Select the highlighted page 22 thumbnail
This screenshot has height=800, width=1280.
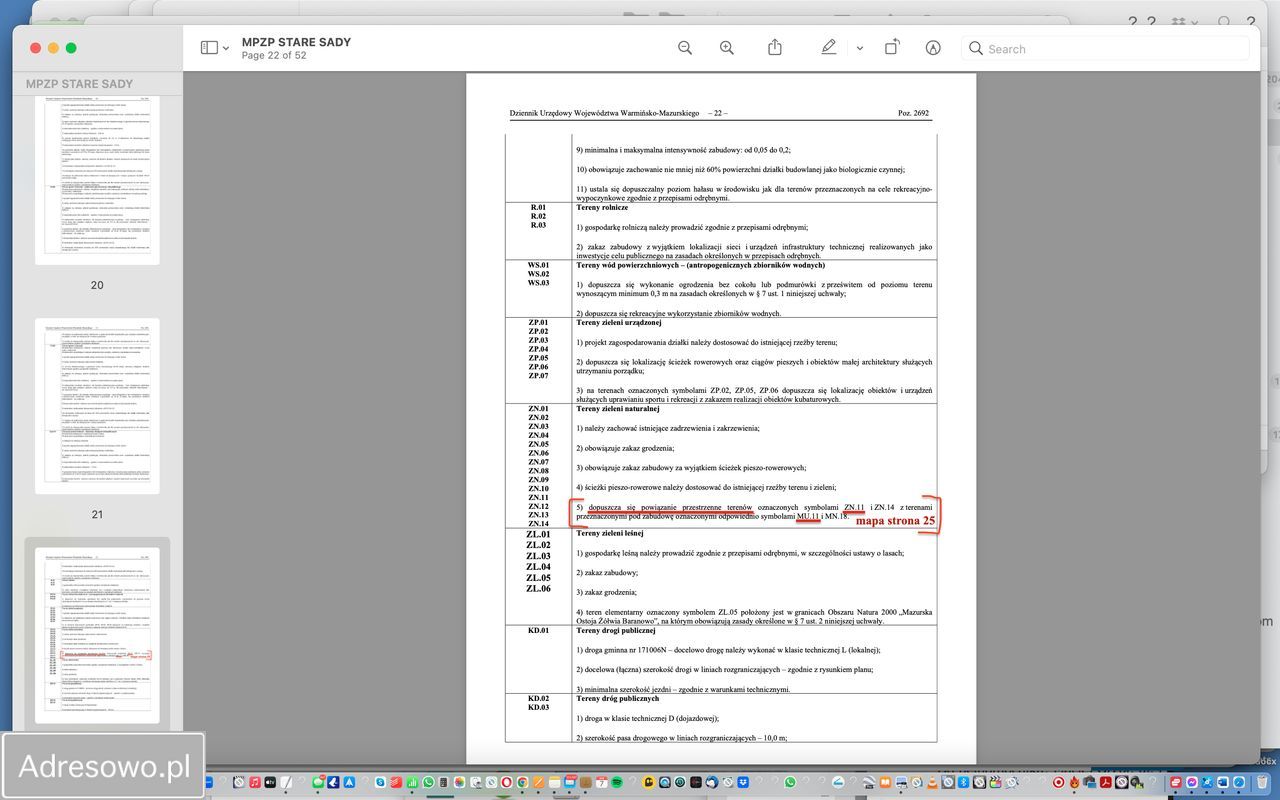pos(97,635)
